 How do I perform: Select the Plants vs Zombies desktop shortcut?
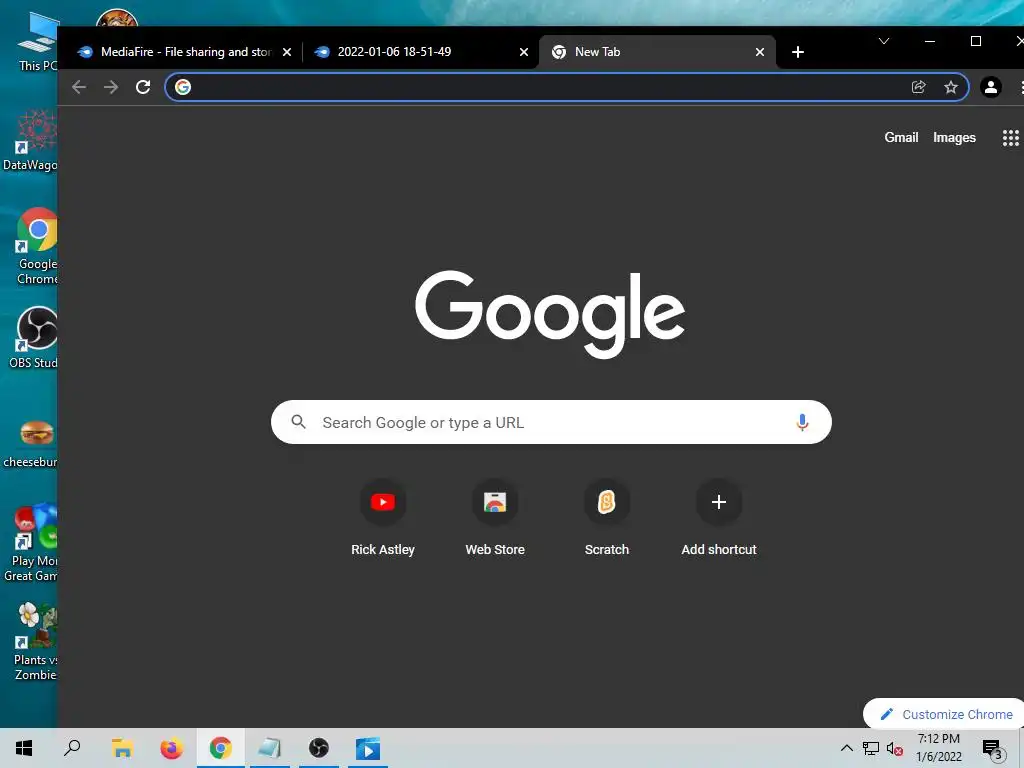pyautogui.click(x=36, y=642)
